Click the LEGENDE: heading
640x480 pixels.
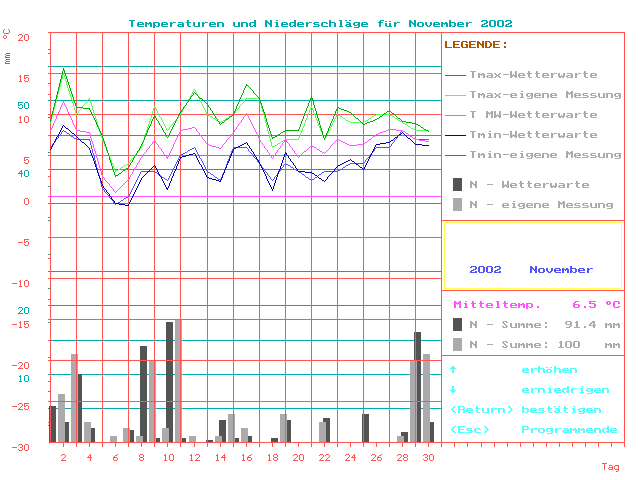point(475,45)
